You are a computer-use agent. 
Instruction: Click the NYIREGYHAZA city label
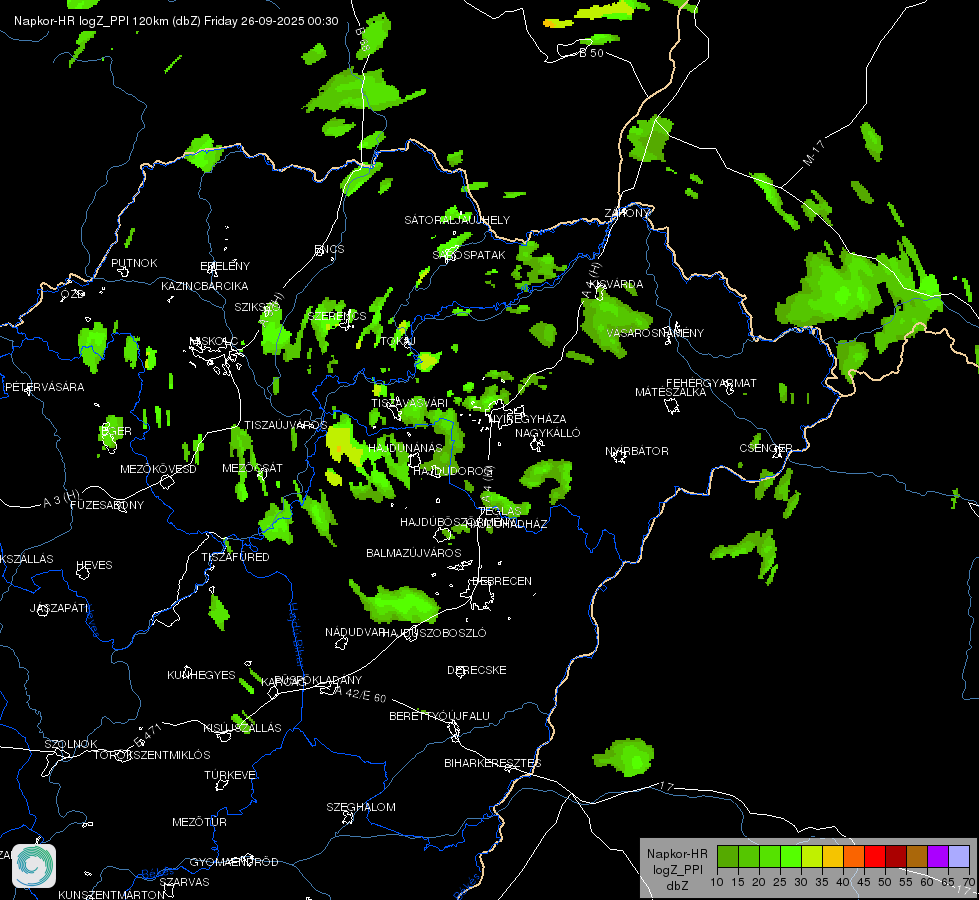[x=528, y=419]
